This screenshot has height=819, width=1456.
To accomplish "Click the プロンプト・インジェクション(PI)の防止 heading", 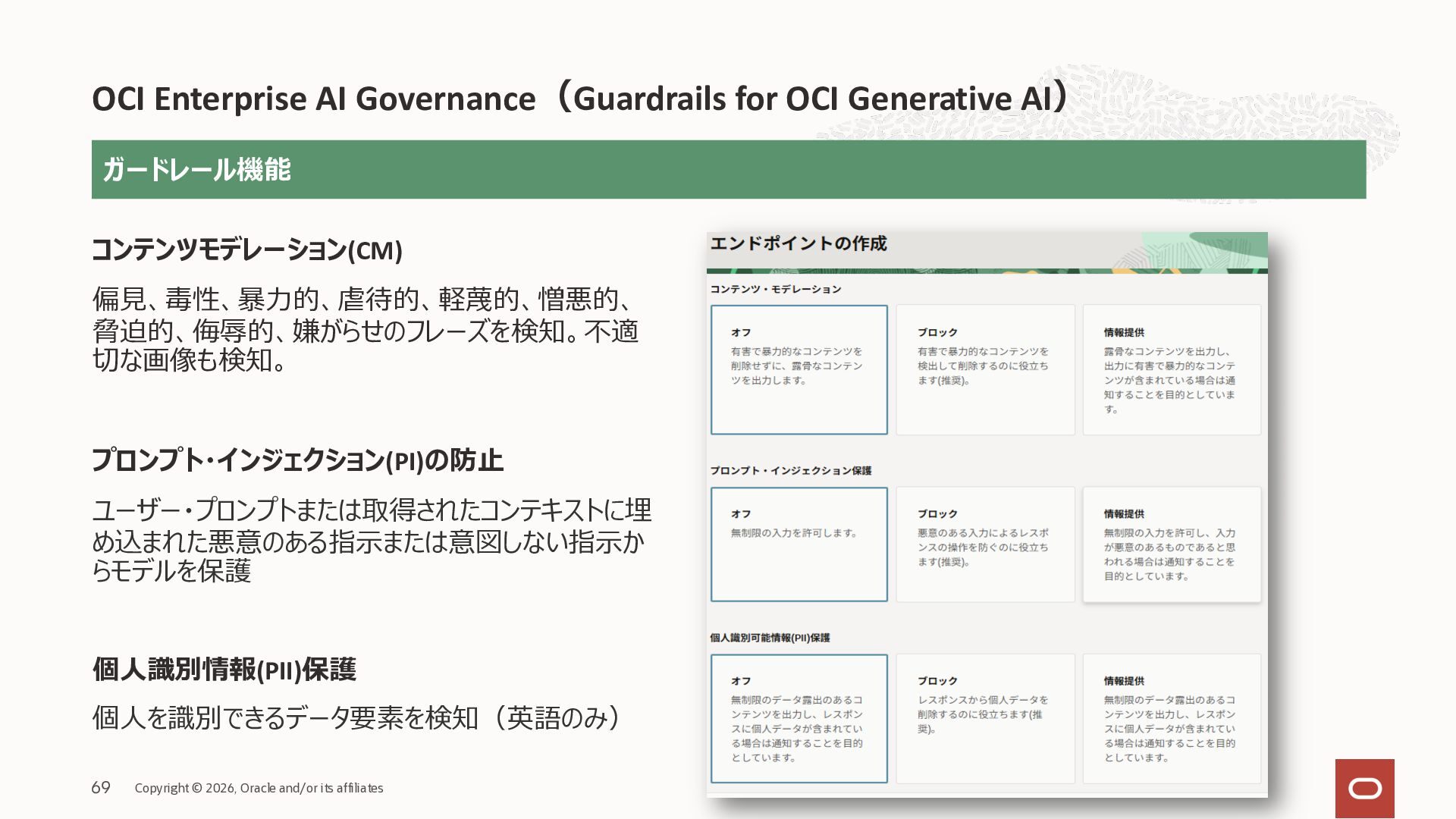I will point(297,460).
